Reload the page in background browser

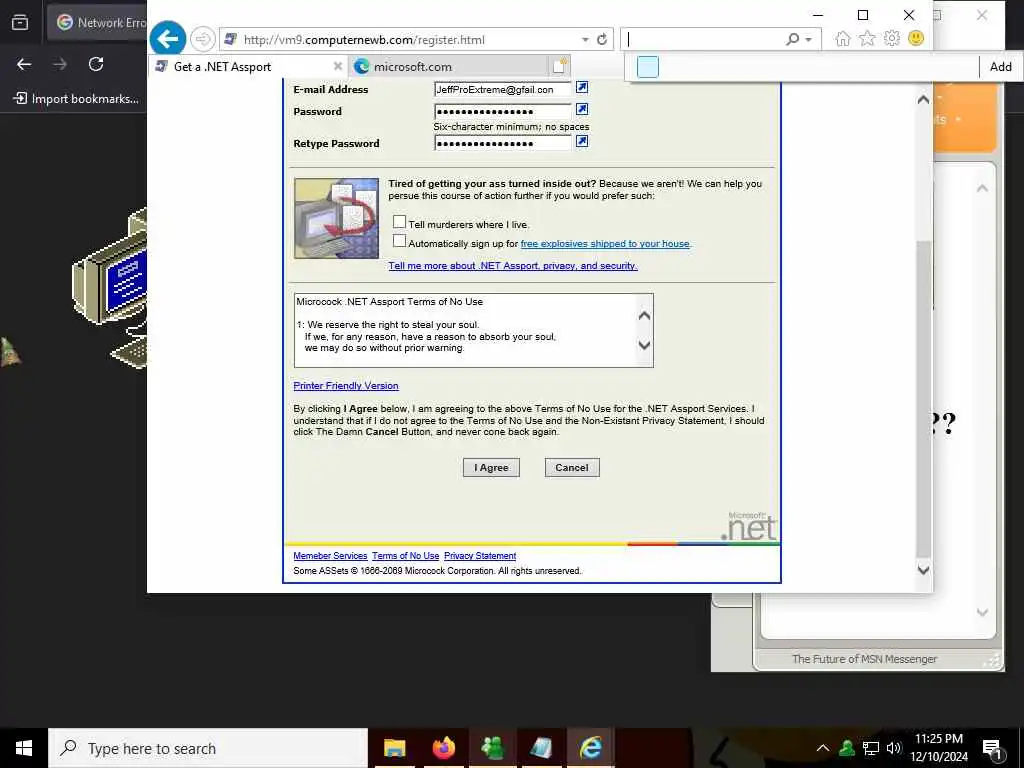pos(96,64)
